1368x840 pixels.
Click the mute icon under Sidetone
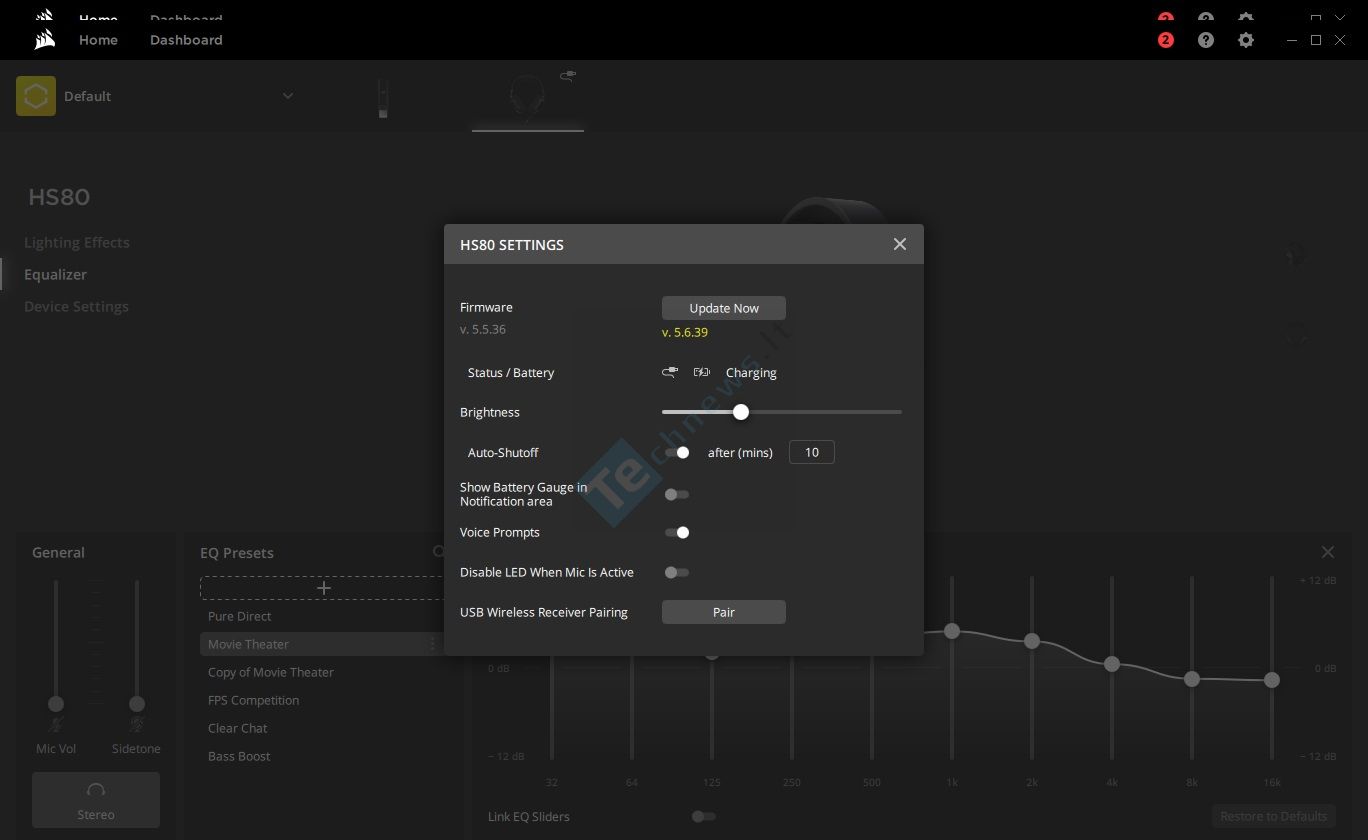(137, 723)
